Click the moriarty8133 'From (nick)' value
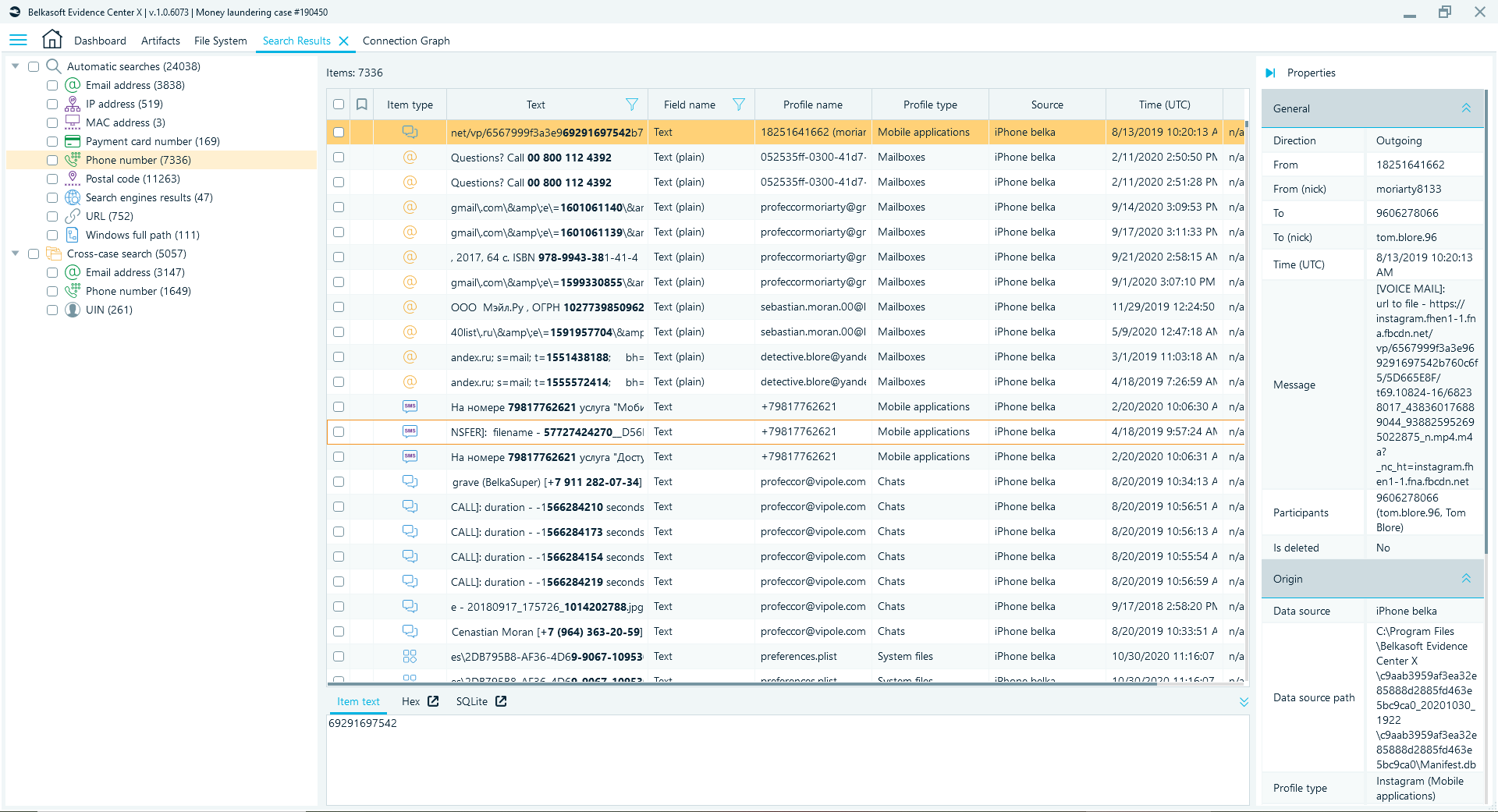This screenshot has height=812, width=1498. click(1408, 189)
